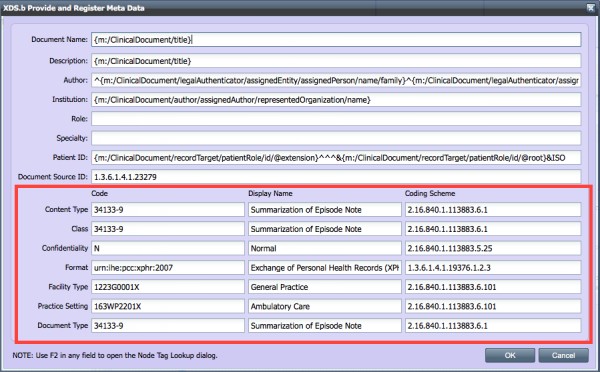
Task: Click the General Practice display name field
Action: [x=324, y=287]
